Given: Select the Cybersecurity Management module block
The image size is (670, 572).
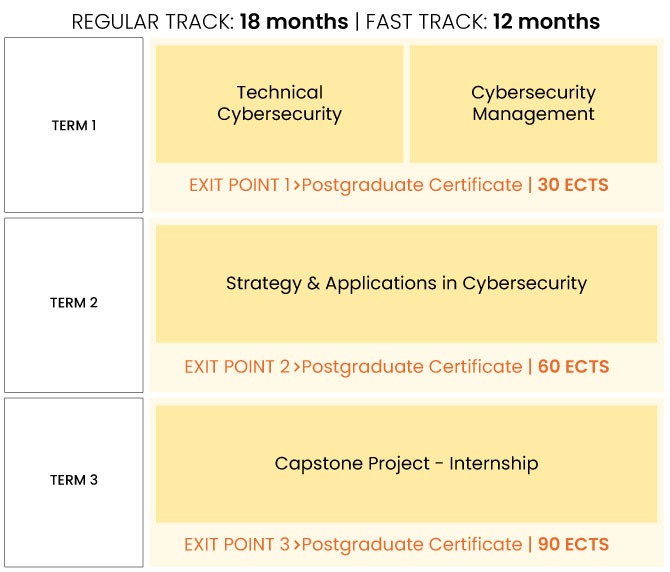Looking at the screenshot, I should click(533, 104).
